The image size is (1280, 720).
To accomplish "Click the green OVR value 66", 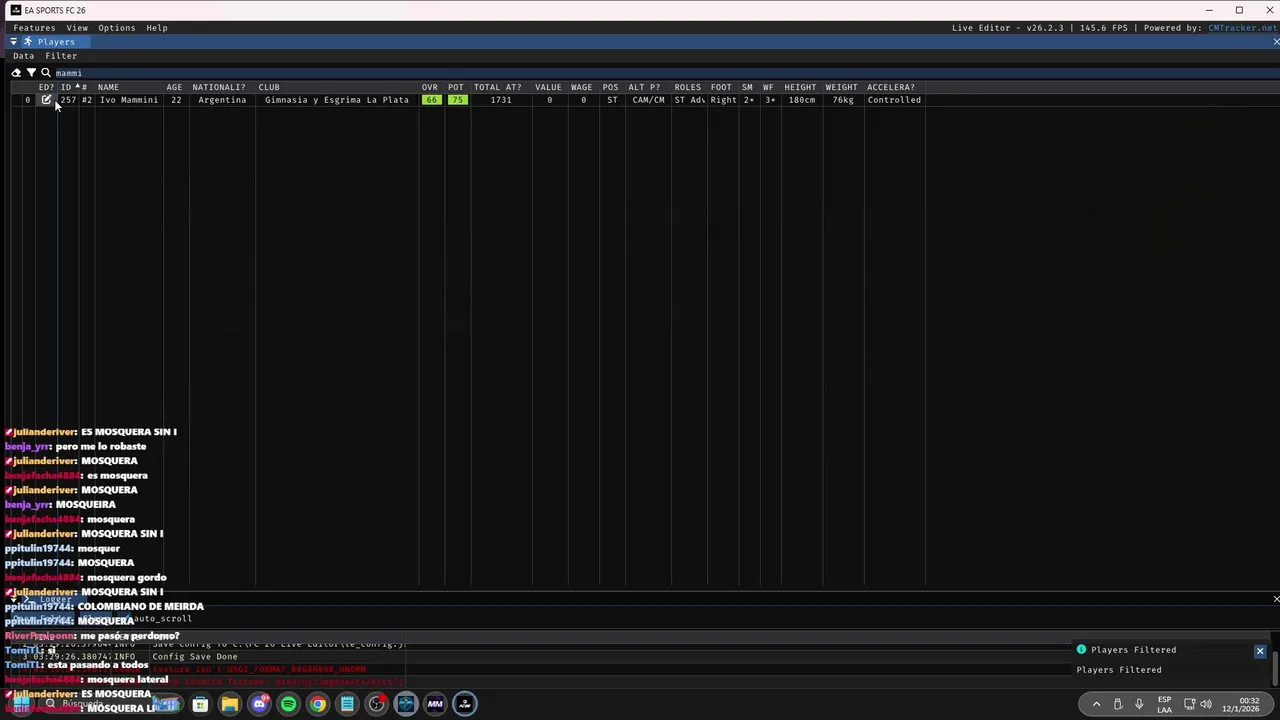I will click(x=431, y=100).
